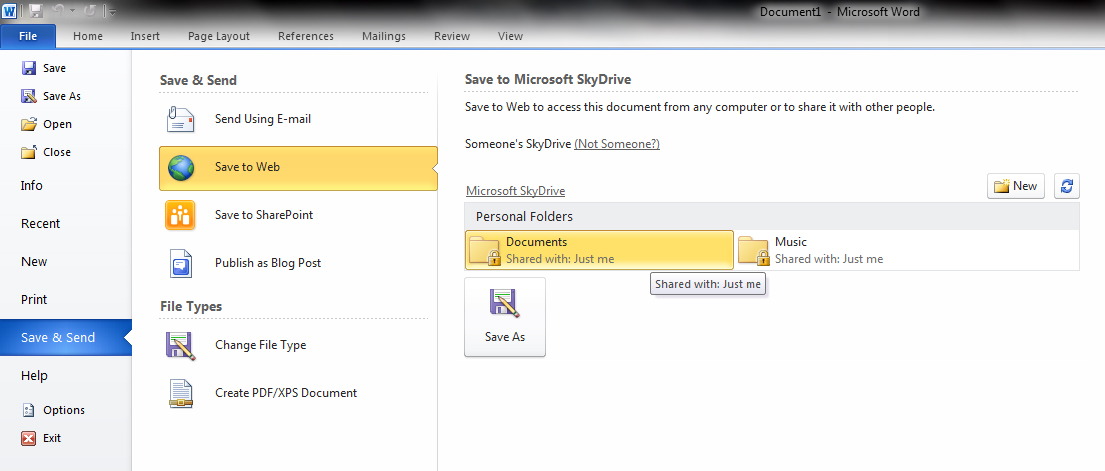Select the Save to Web globe icon
Screen dimensions: 1105x471
(181, 167)
